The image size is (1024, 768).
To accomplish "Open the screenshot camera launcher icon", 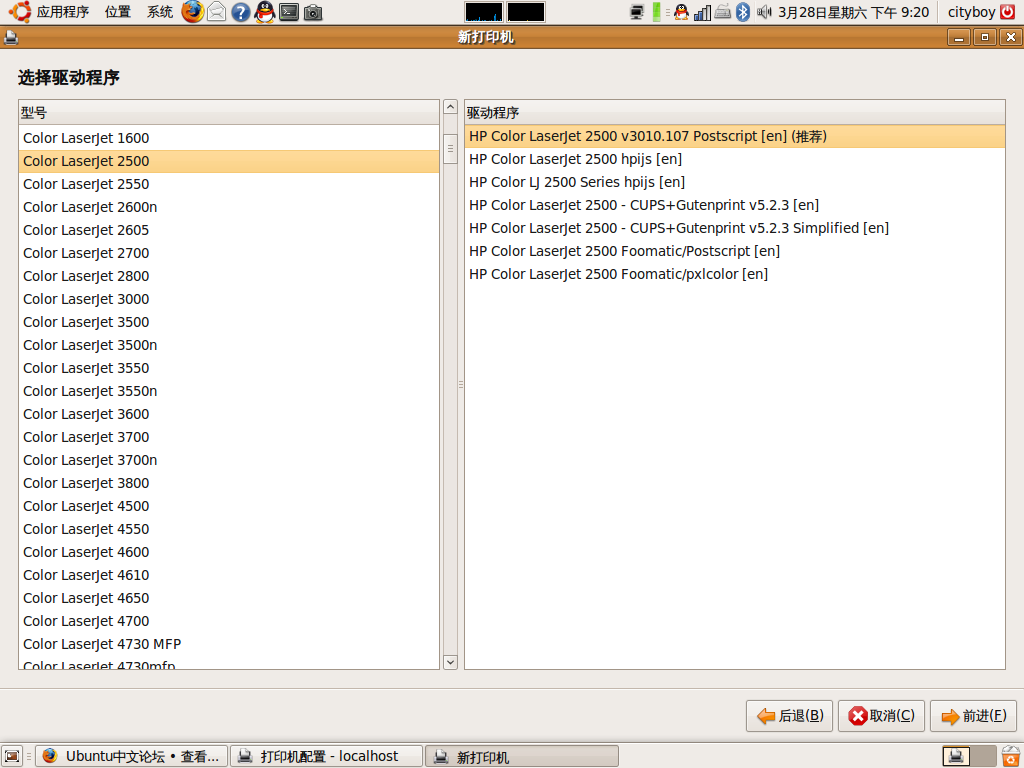I will [x=313, y=12].
